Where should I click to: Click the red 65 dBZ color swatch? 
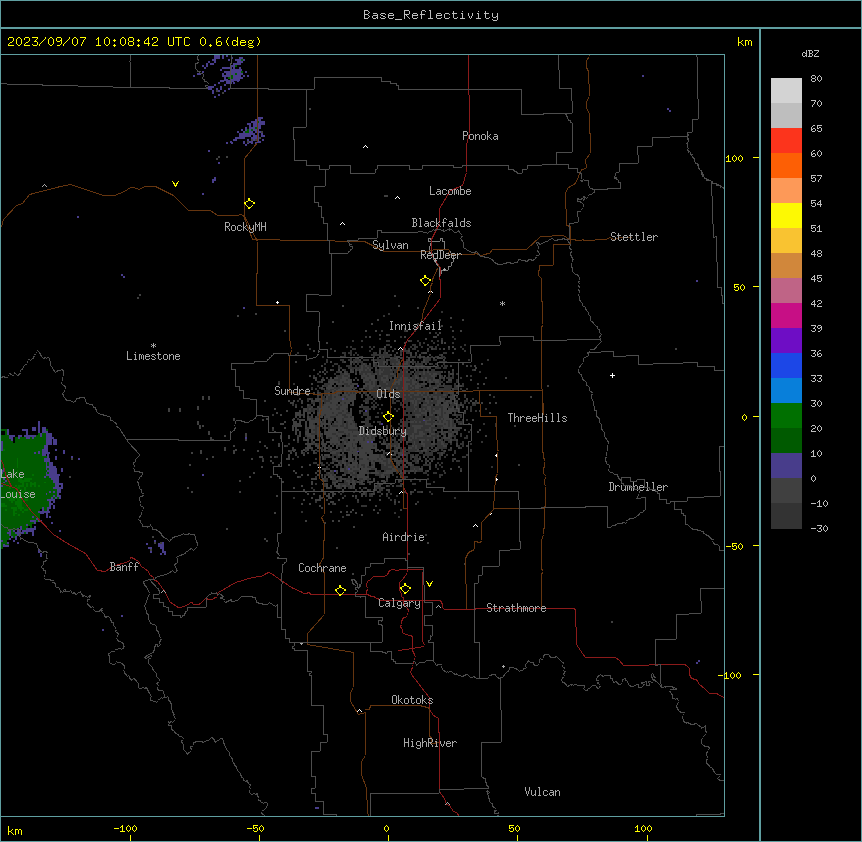(x=786, y=141)
